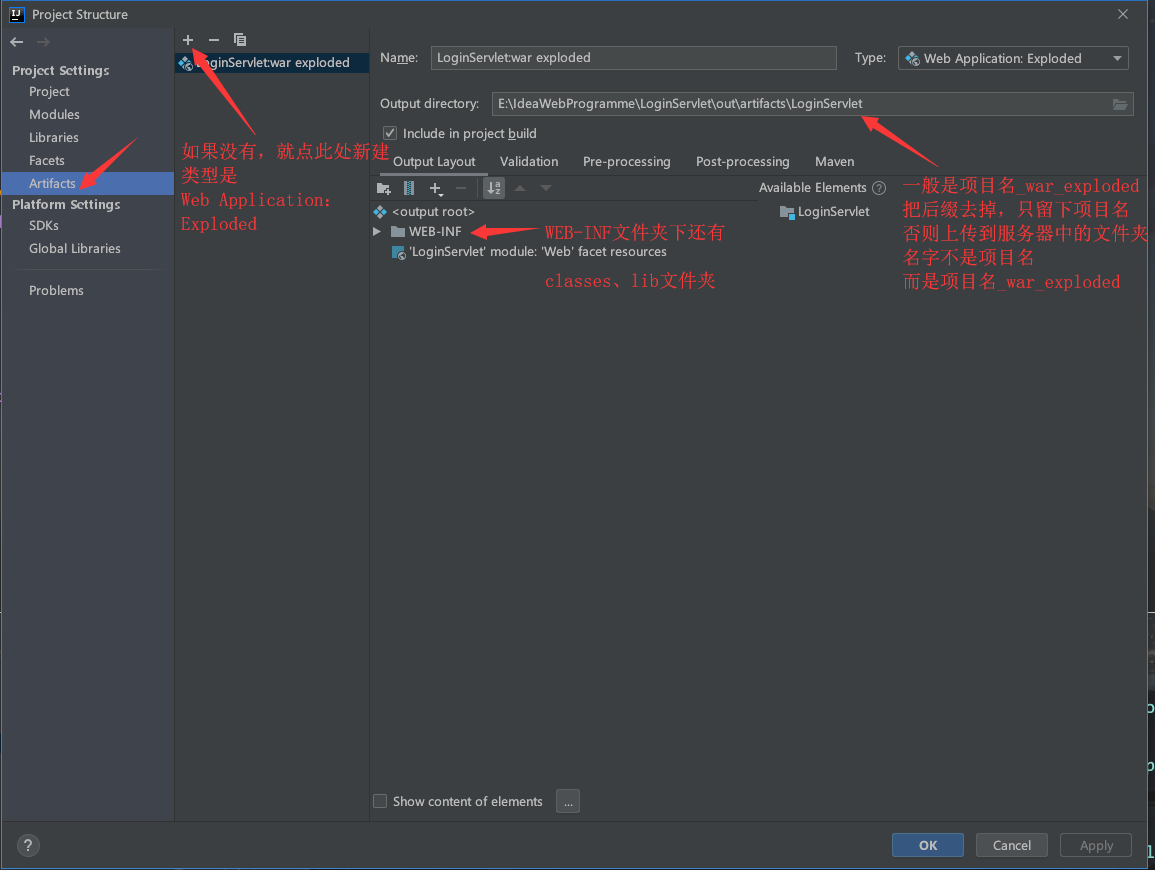The image size is (1155, 870).
Task: Click the help question mark button
Action: 28,846
